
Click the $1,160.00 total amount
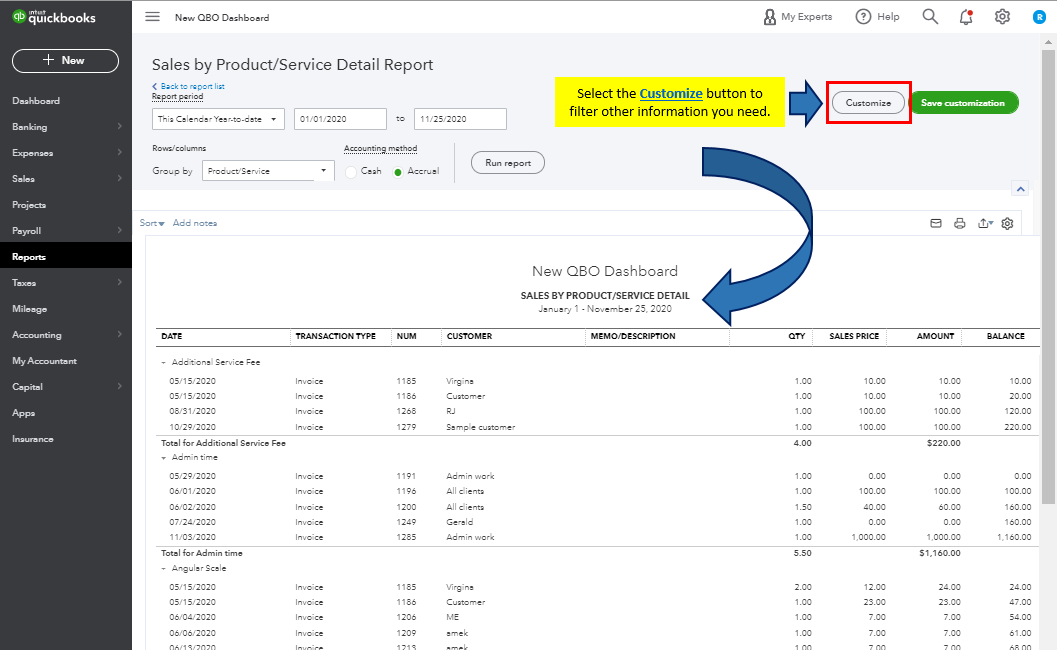tap(940, 553)
